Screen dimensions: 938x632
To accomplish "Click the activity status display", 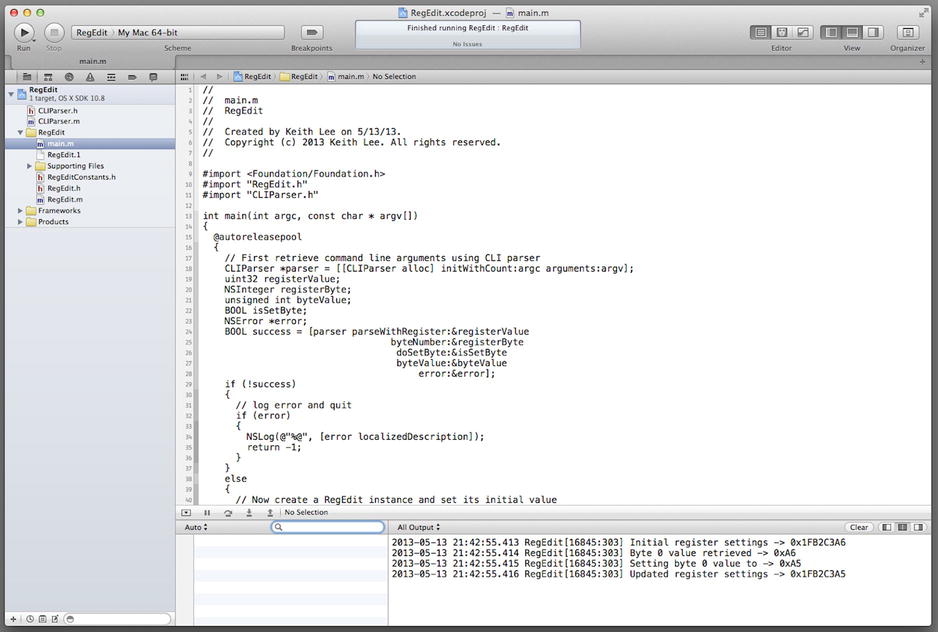I will point(468,35).
